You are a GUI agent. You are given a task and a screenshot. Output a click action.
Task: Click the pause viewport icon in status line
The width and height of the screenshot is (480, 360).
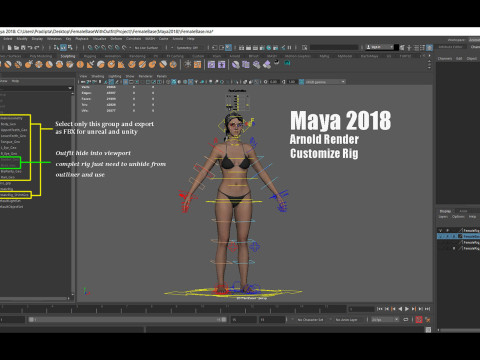pos(289,48)
